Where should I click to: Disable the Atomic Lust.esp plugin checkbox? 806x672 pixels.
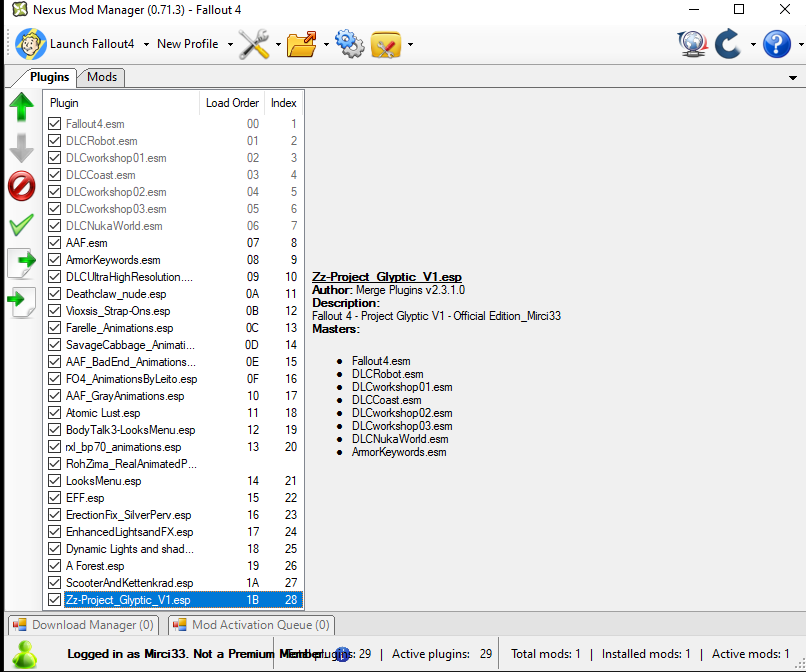tap(55, 413)
